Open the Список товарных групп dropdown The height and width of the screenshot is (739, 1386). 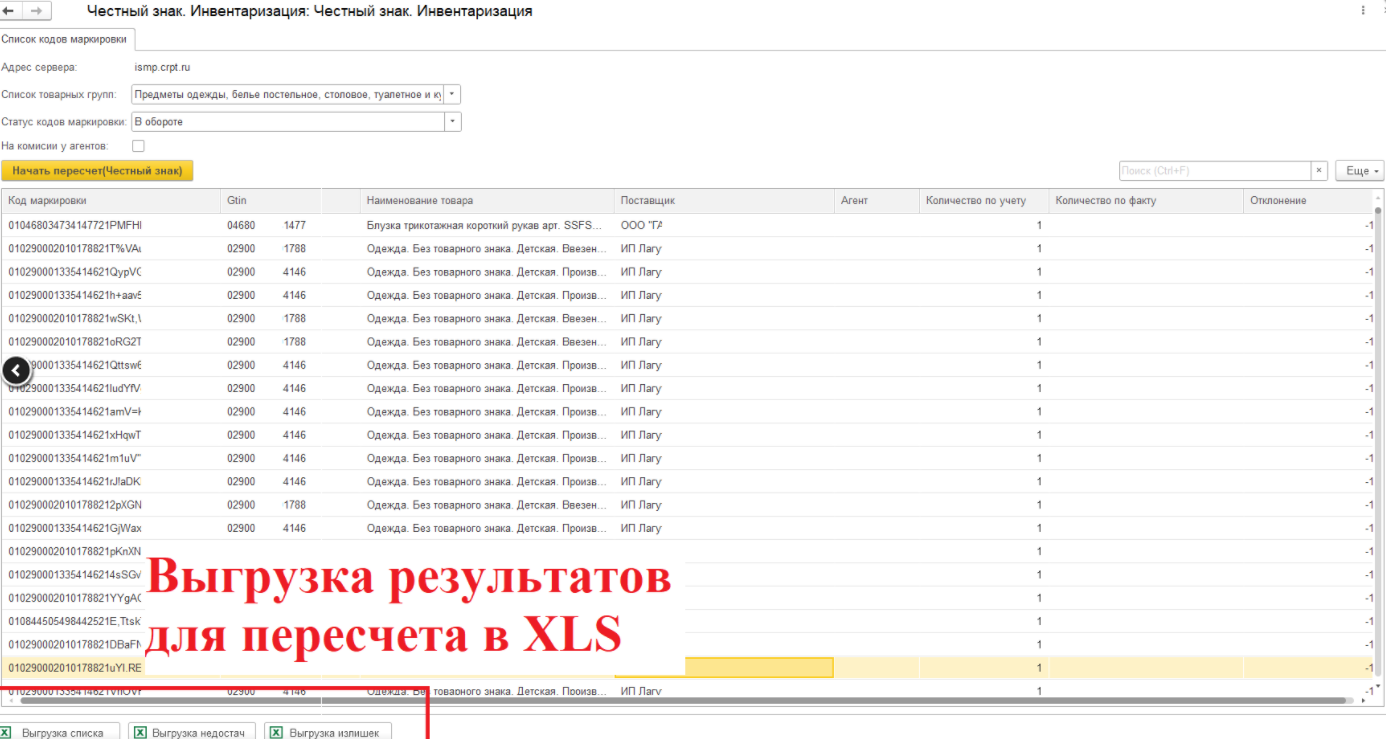point(451,92)
